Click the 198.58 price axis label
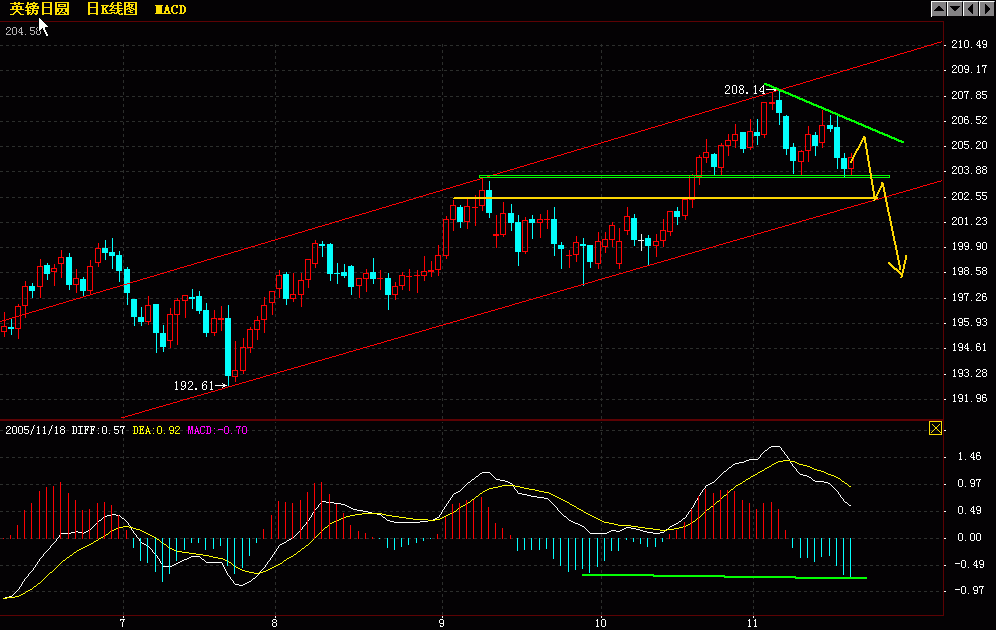 969,271
